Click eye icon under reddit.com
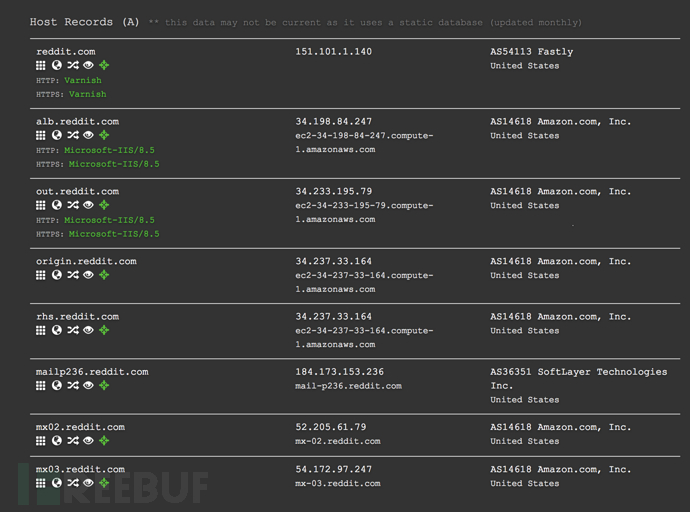 [88, 65]
